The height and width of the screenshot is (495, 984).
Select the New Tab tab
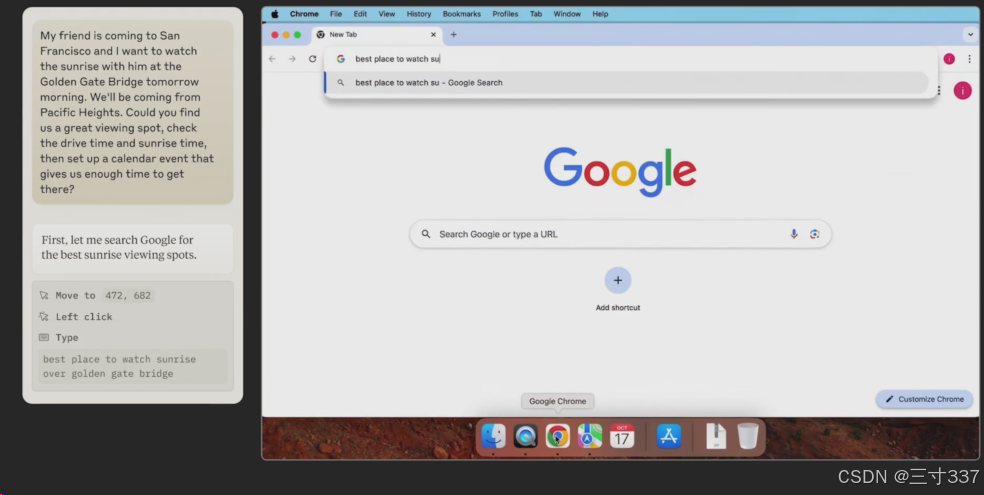tap(377, 35)
